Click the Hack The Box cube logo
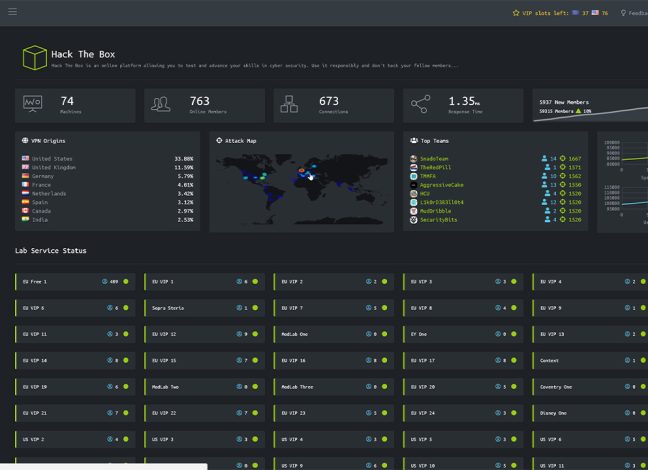This screenshot has width=648, height=470. tap(35, 57)
